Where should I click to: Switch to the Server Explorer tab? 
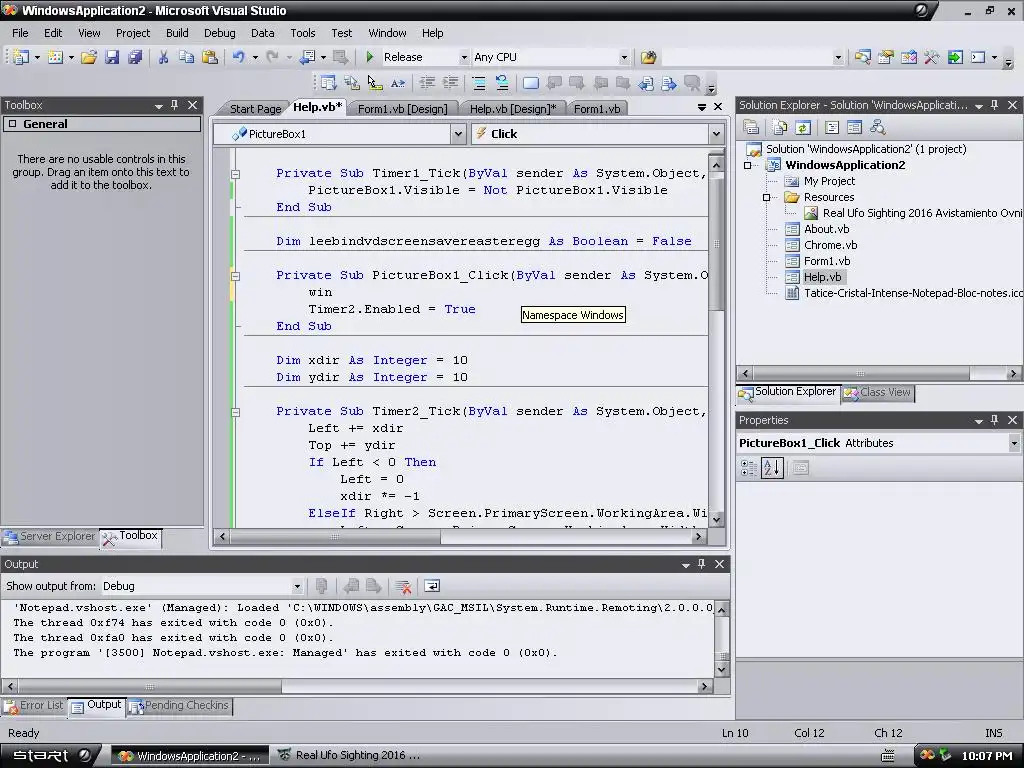pos(50,536)
